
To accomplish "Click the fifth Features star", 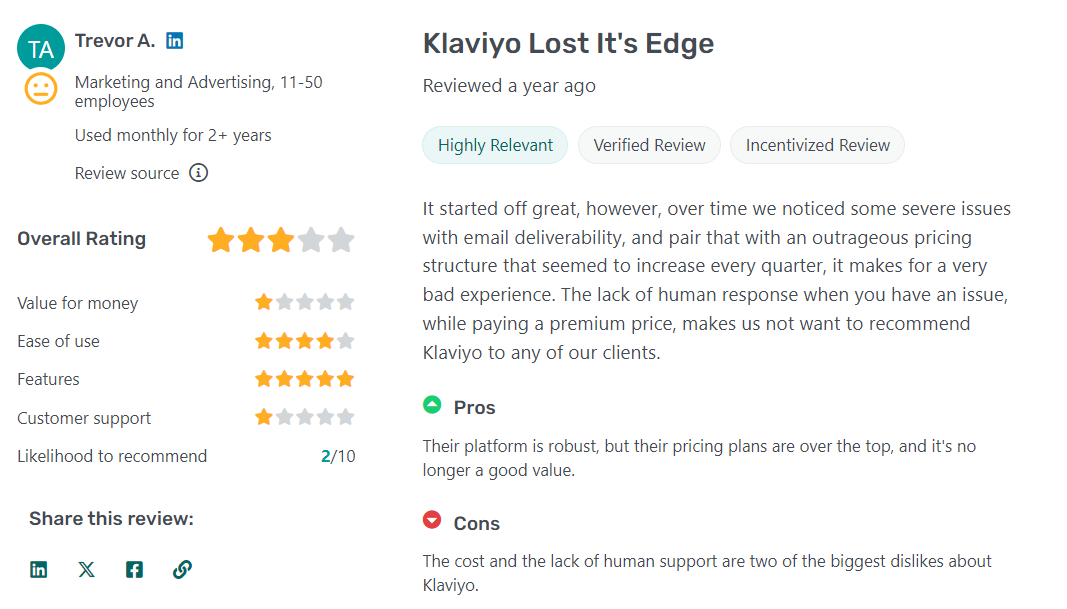I will pos(344,378).
